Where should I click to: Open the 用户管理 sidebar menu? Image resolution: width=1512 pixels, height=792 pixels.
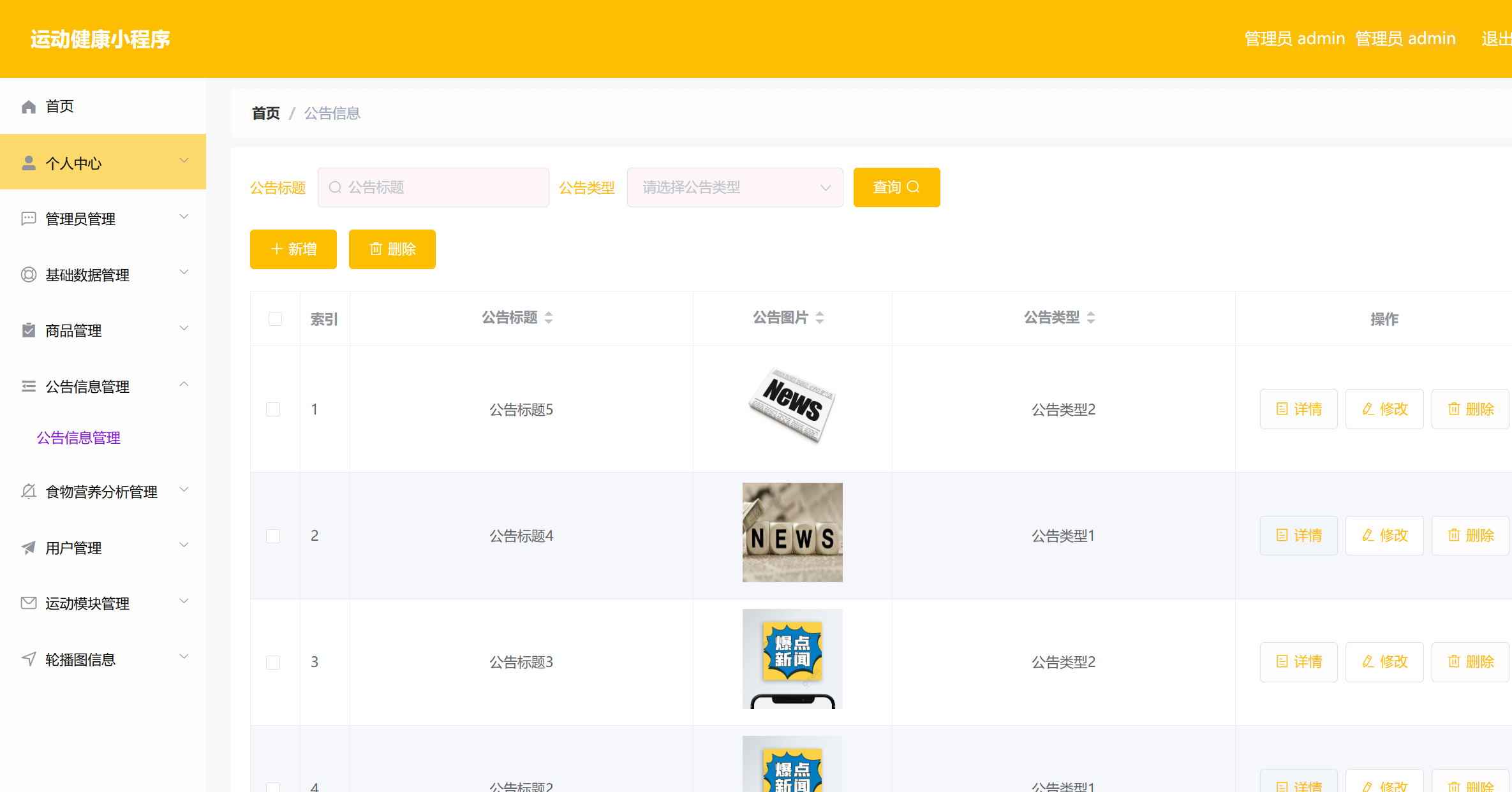click(73, 548)
